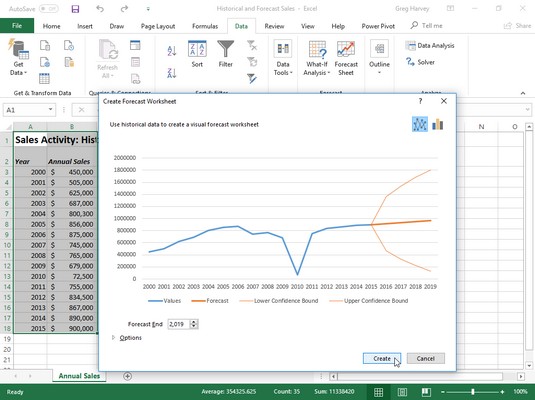Viewport: 535px width, 400px height.
Task: Click Sort A to Z icon
Action: [x=172, y=51]
